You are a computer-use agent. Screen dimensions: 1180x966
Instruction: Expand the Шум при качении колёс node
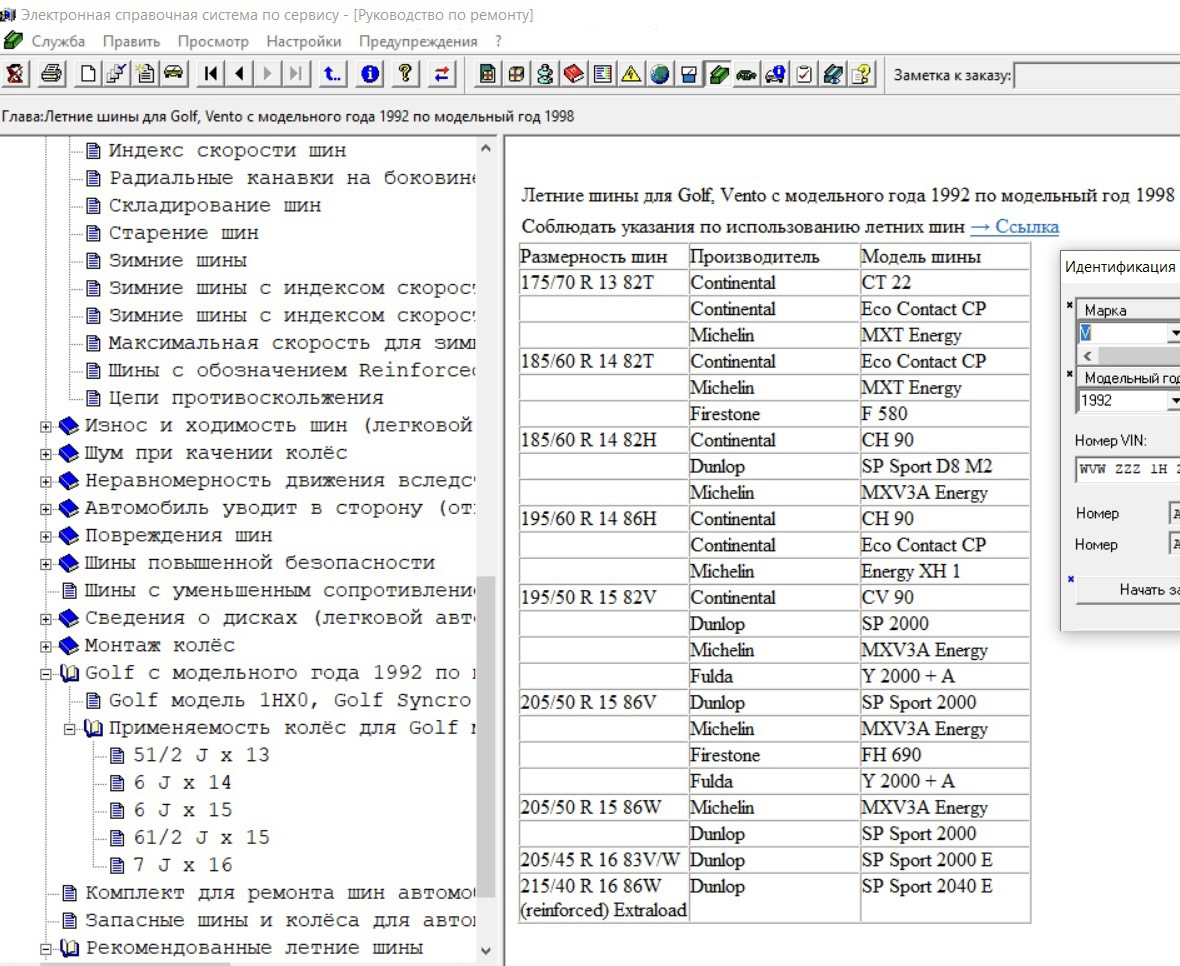point(46,454)
